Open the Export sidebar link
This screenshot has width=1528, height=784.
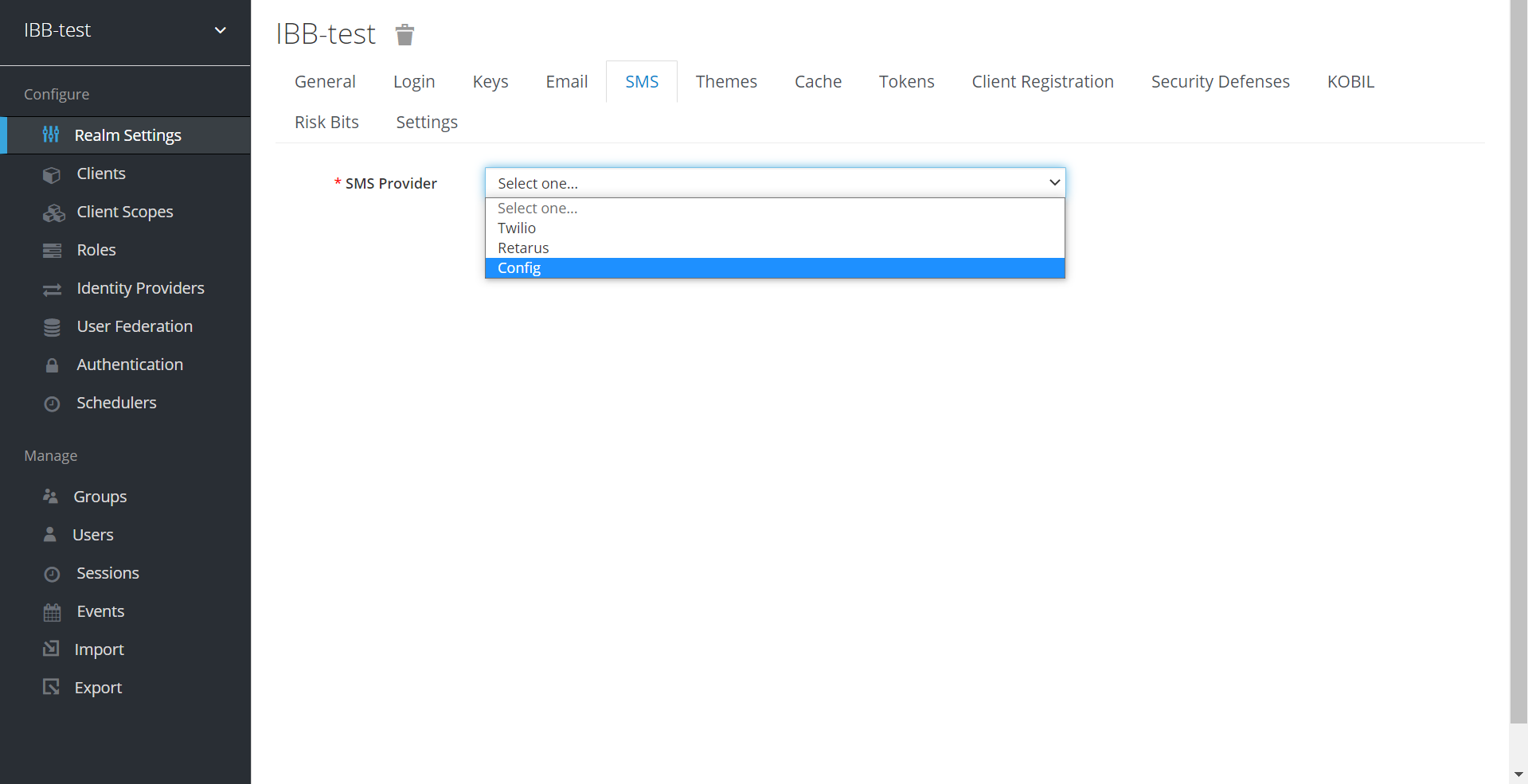coord(98,688)
